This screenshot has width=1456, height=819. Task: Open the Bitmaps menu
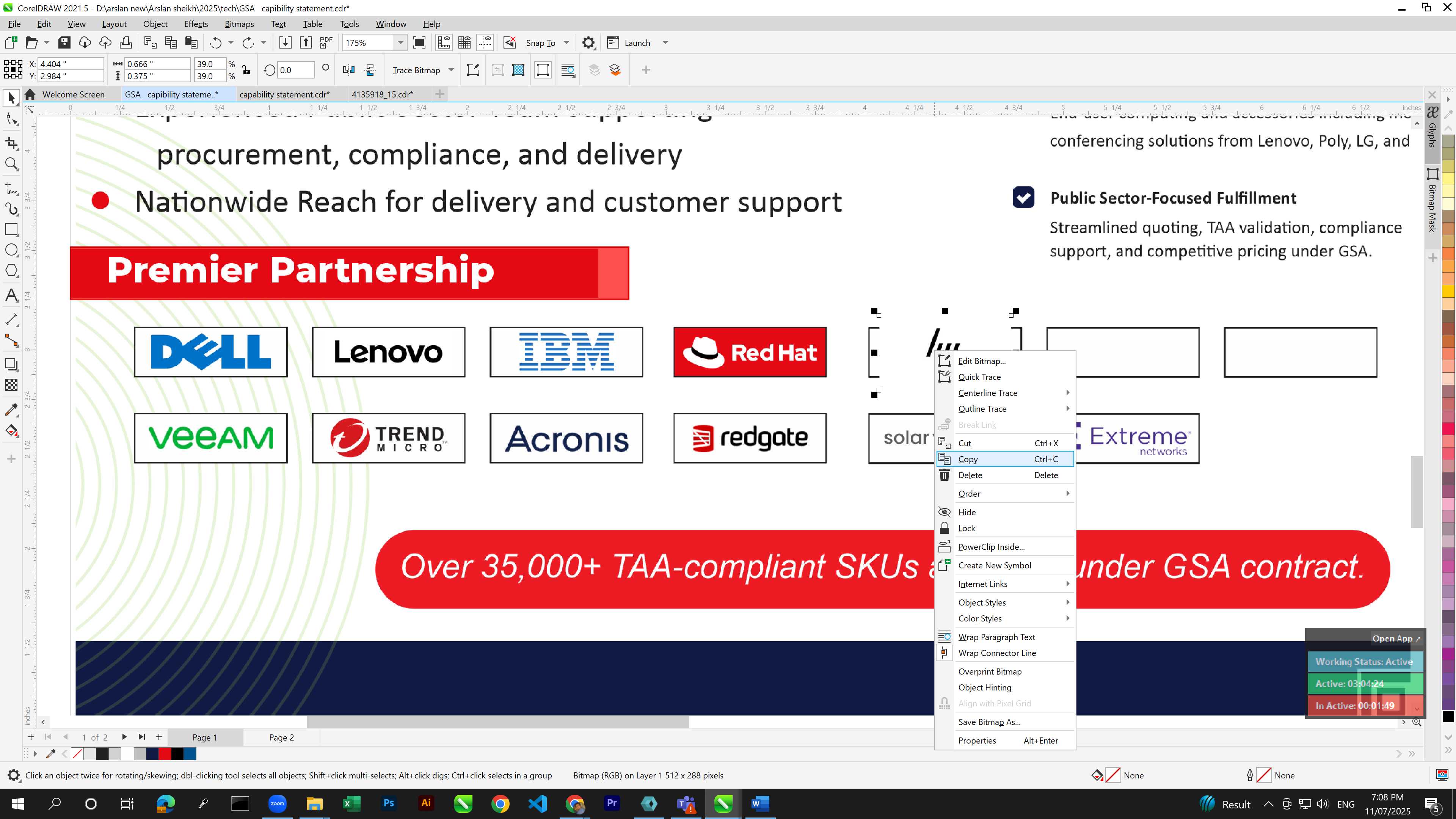(239, 24)
